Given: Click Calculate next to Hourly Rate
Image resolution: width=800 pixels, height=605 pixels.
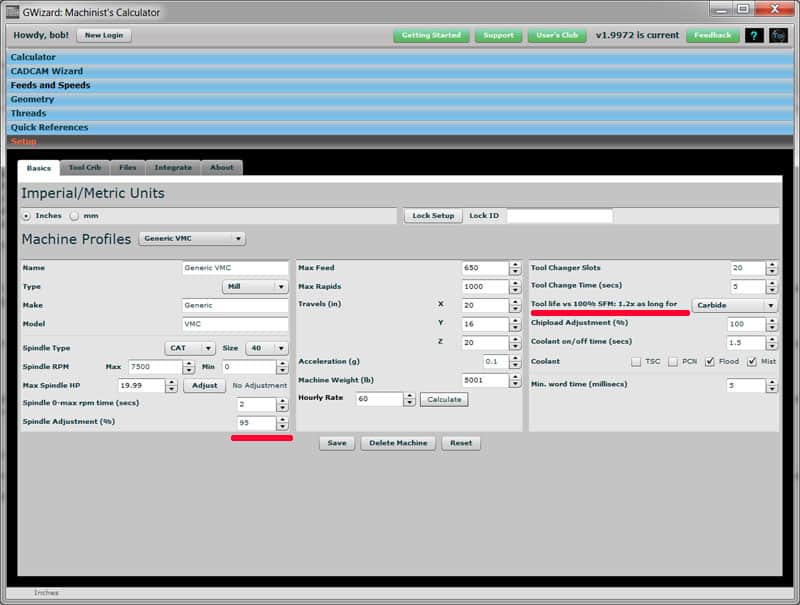Looking at the screenshot, I should tap(443, 399).
